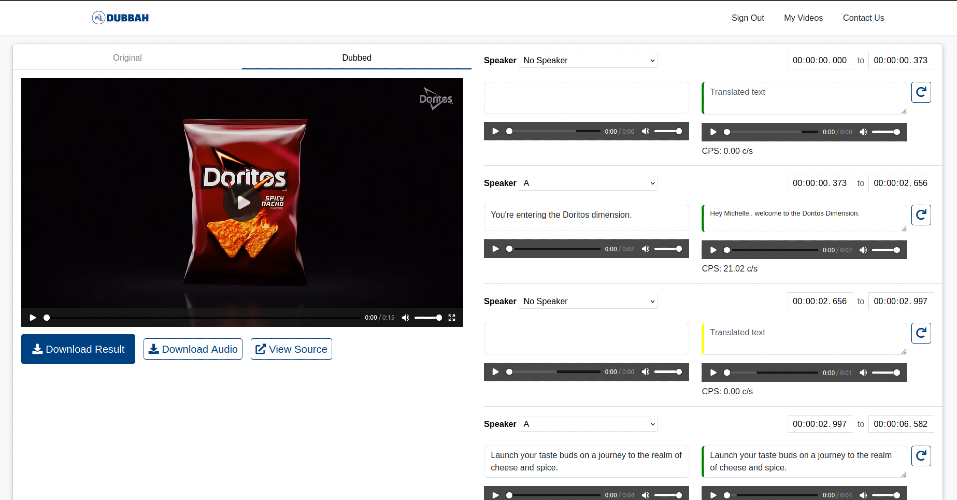Regenerate first segment with refresh icon

point(921,92)
